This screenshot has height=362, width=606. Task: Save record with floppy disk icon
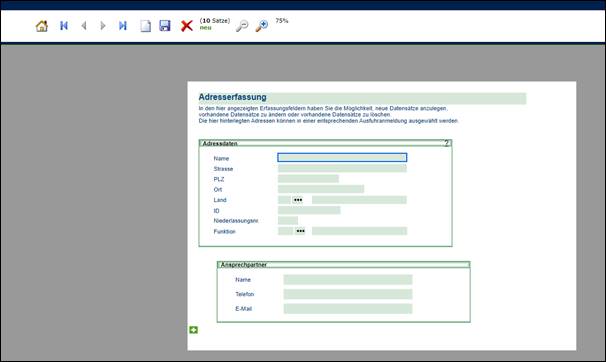tap(165, 25)
